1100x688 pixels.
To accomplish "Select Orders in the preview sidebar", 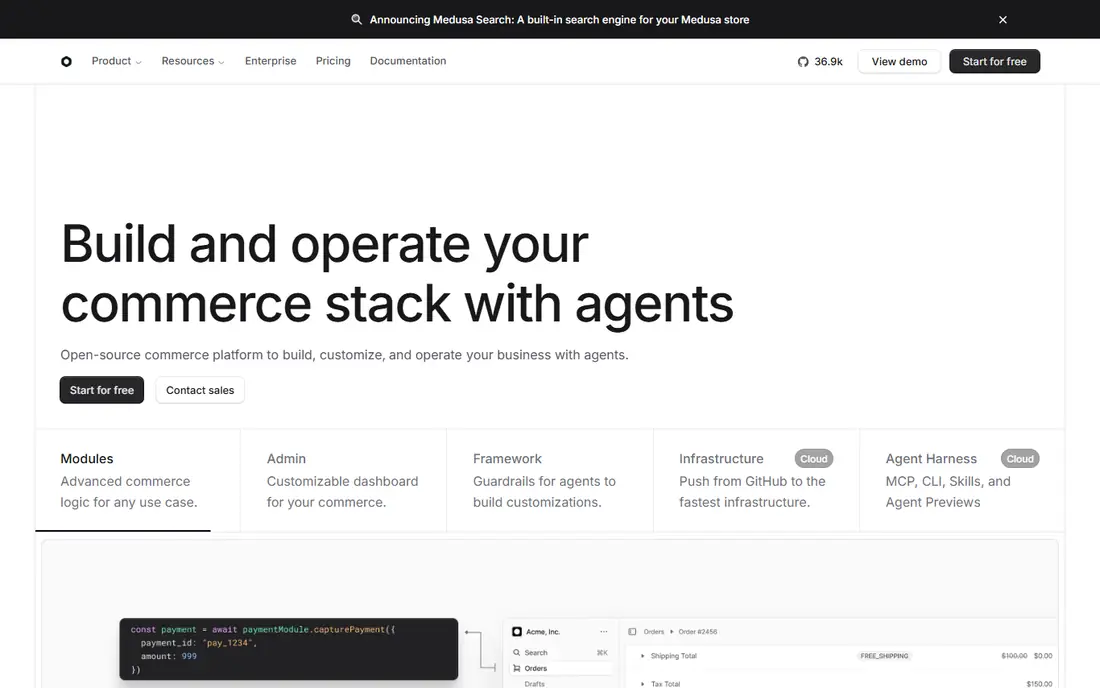I will pyautogui.click(x=561, y=668).
